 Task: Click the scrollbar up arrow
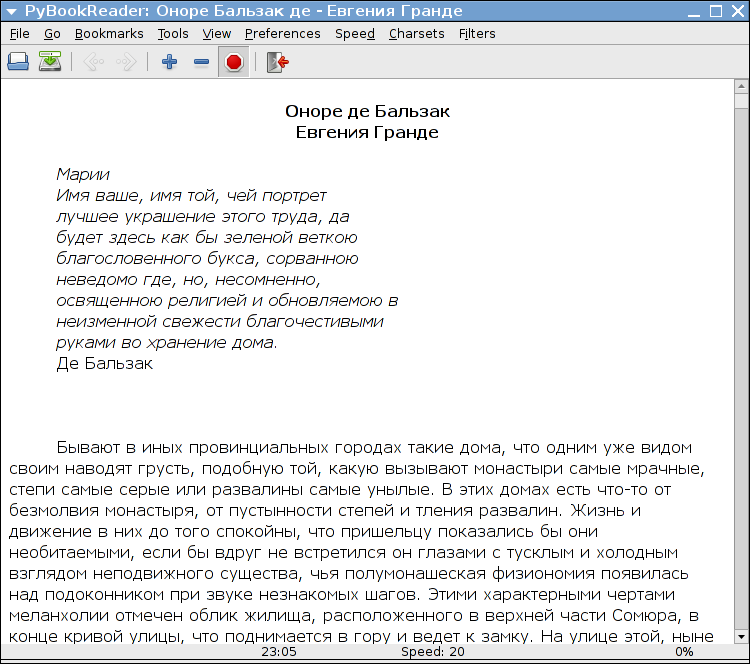click(x=741, y=87)
